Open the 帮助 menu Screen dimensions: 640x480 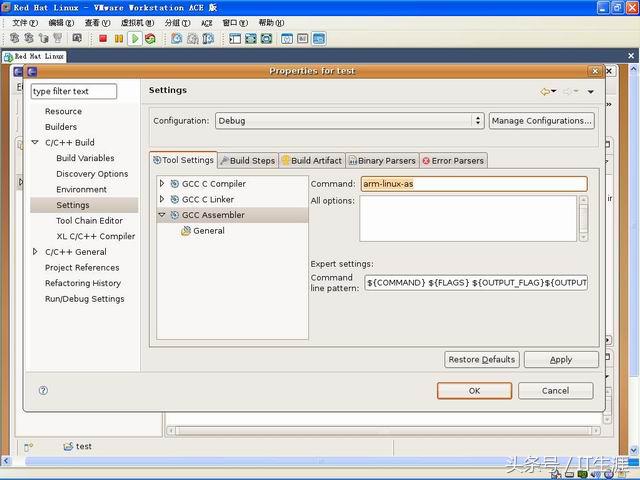[x=271, y=23]
